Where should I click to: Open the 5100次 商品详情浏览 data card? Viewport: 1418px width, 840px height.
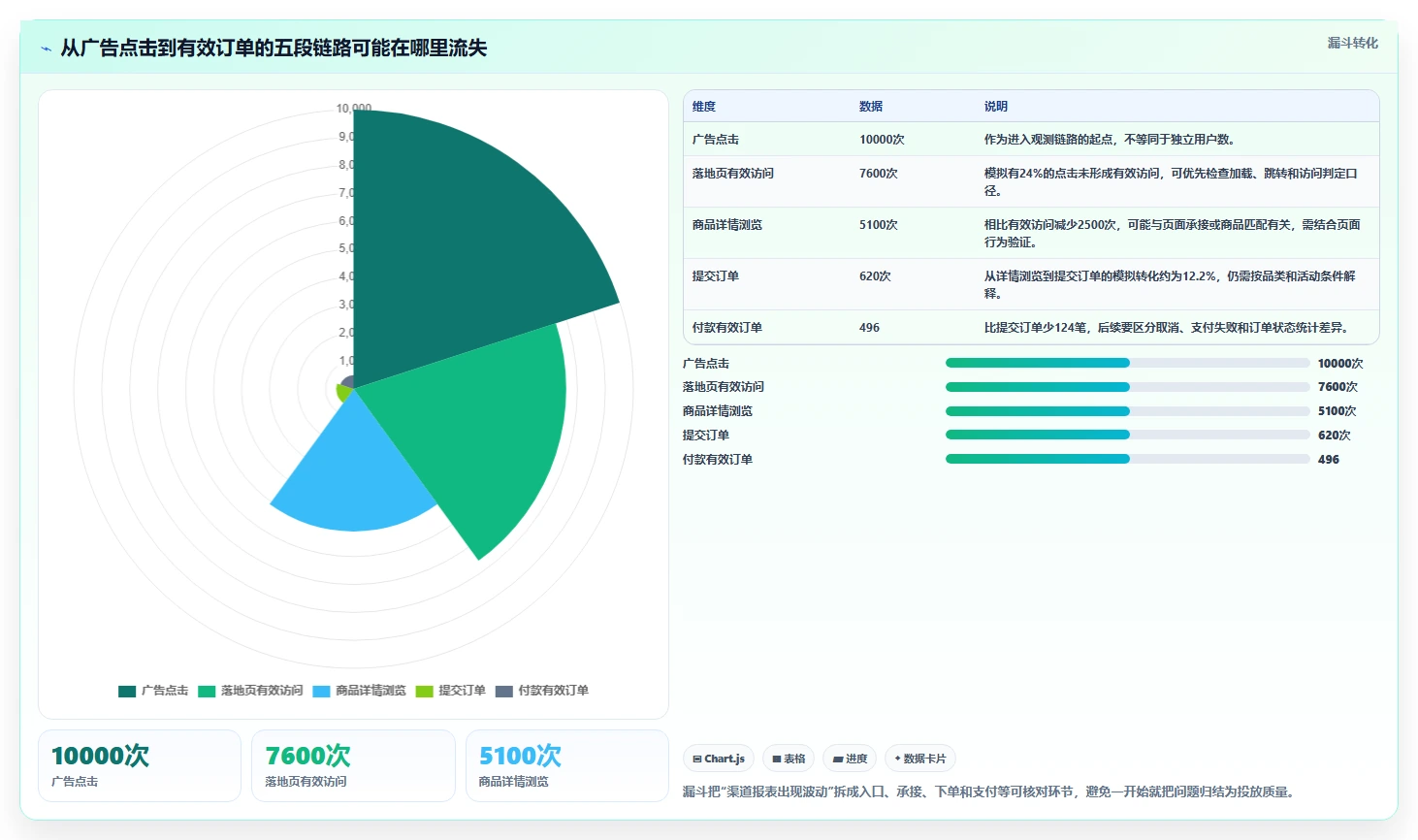click(x=567, y=766)
